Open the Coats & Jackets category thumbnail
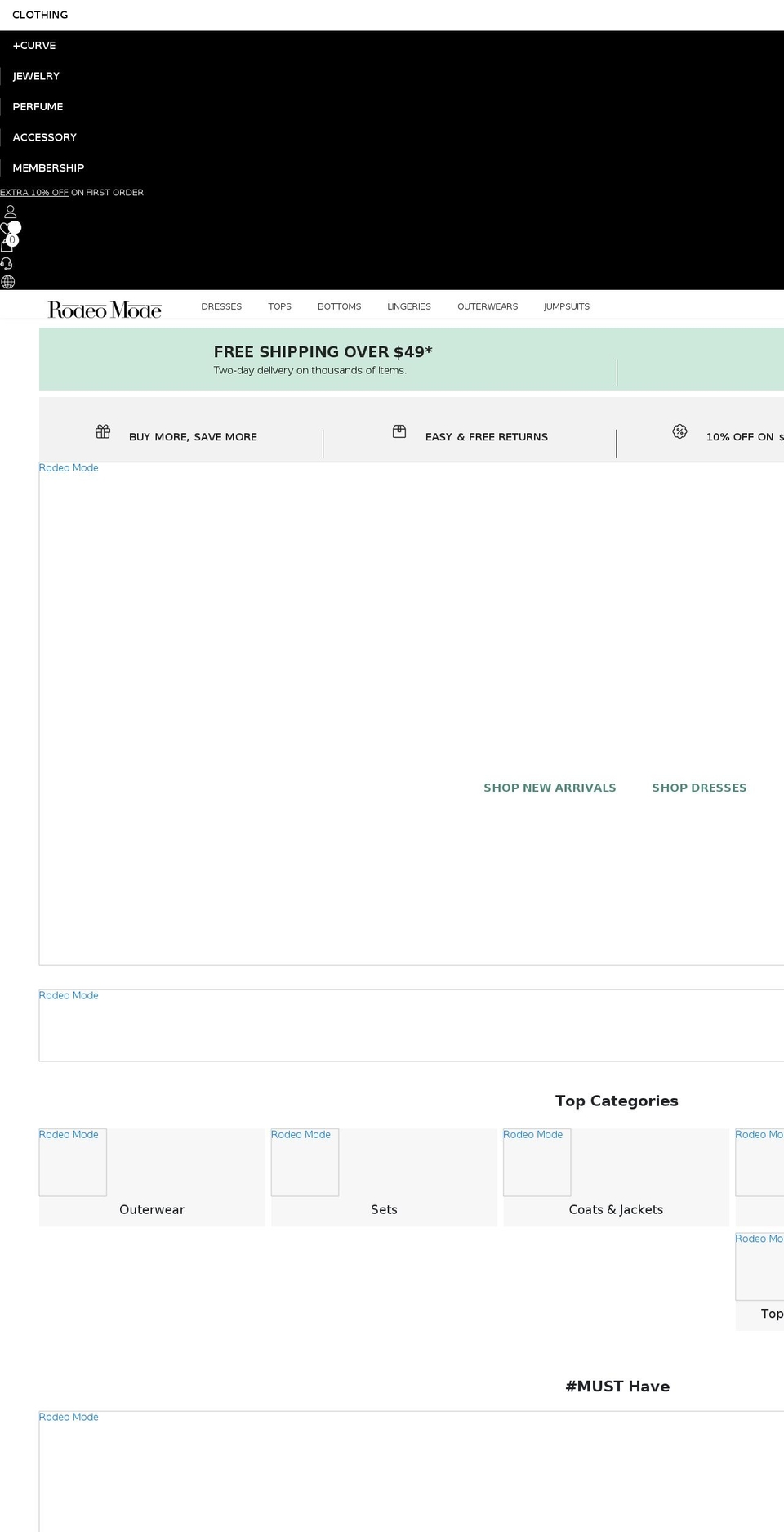784x1532 pixels. [x=537, y=1162]
